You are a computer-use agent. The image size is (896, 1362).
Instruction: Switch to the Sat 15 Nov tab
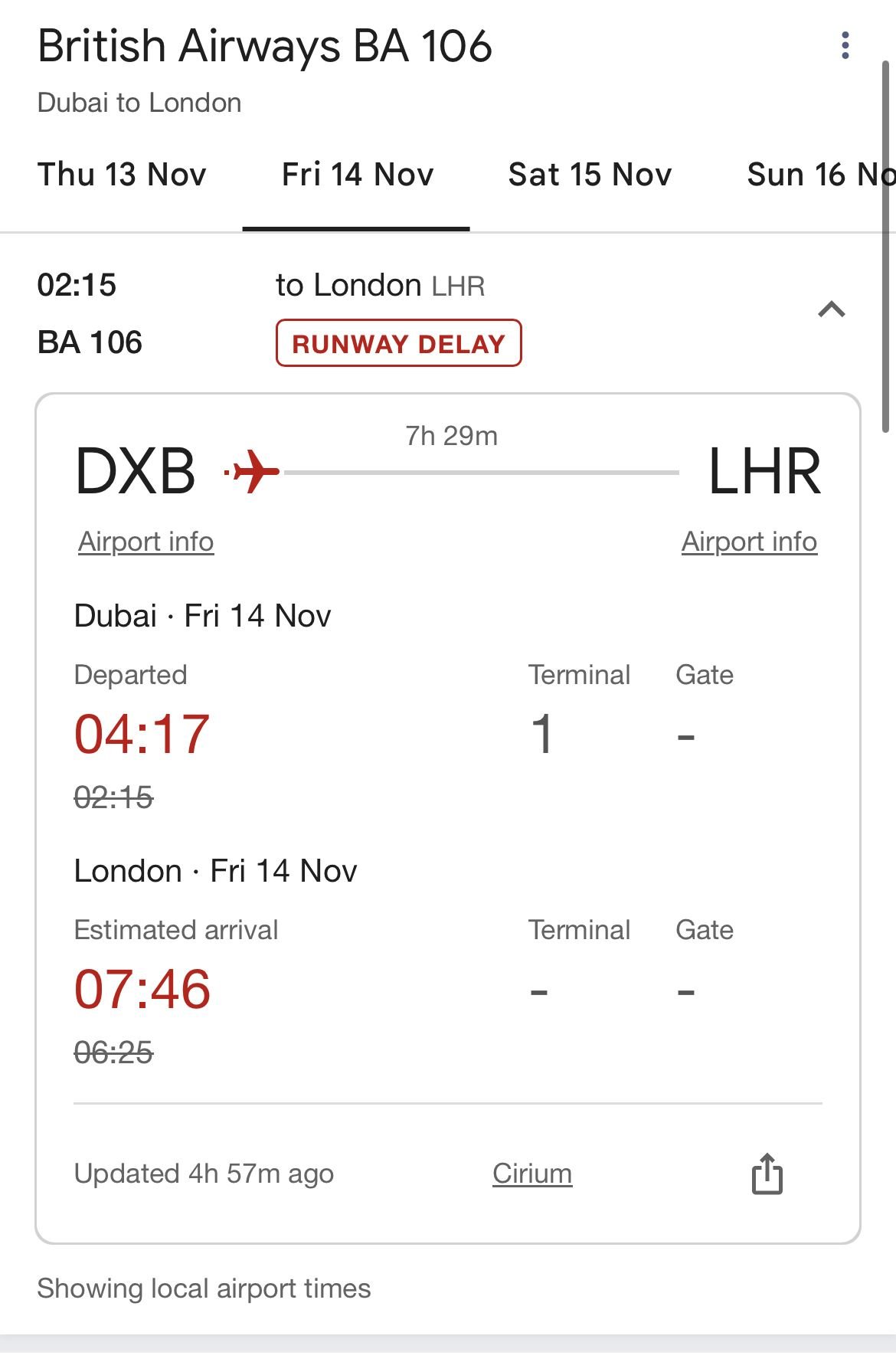590,175
